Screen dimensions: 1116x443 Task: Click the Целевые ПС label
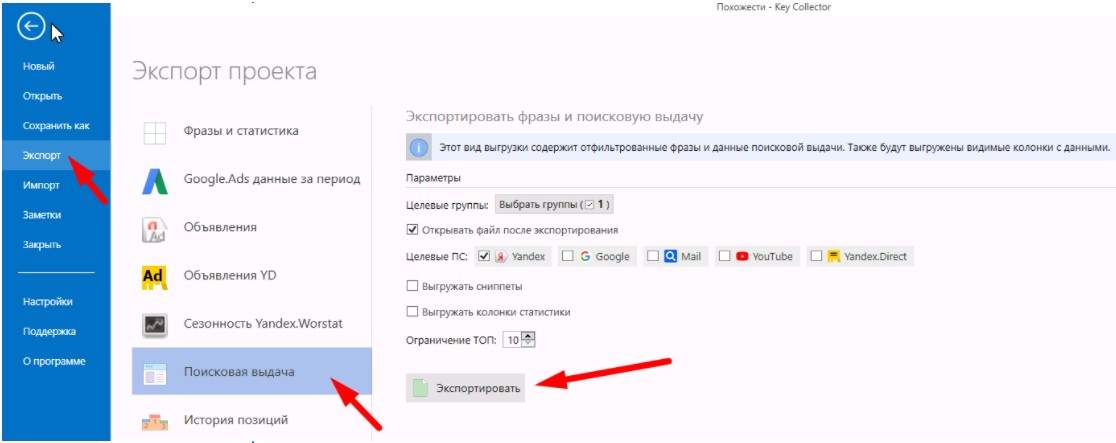(x=436, y=256)
